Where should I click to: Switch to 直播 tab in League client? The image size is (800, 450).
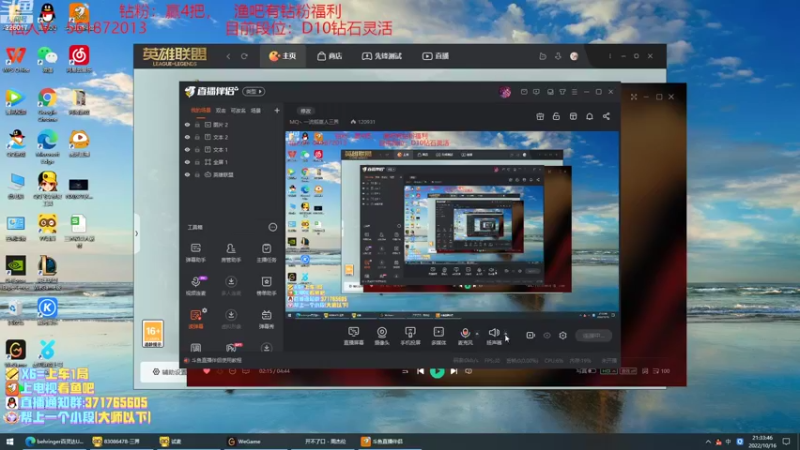[x=435, y=56]
